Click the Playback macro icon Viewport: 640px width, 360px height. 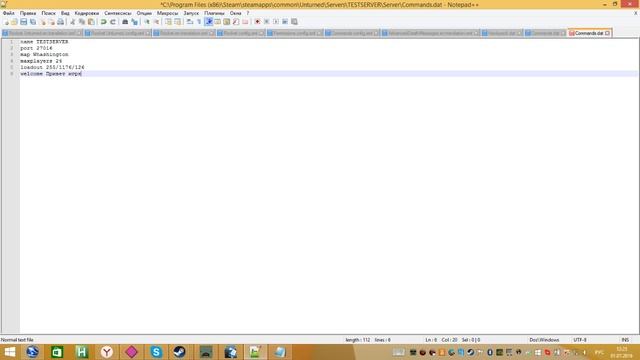[x=276, y=22]
